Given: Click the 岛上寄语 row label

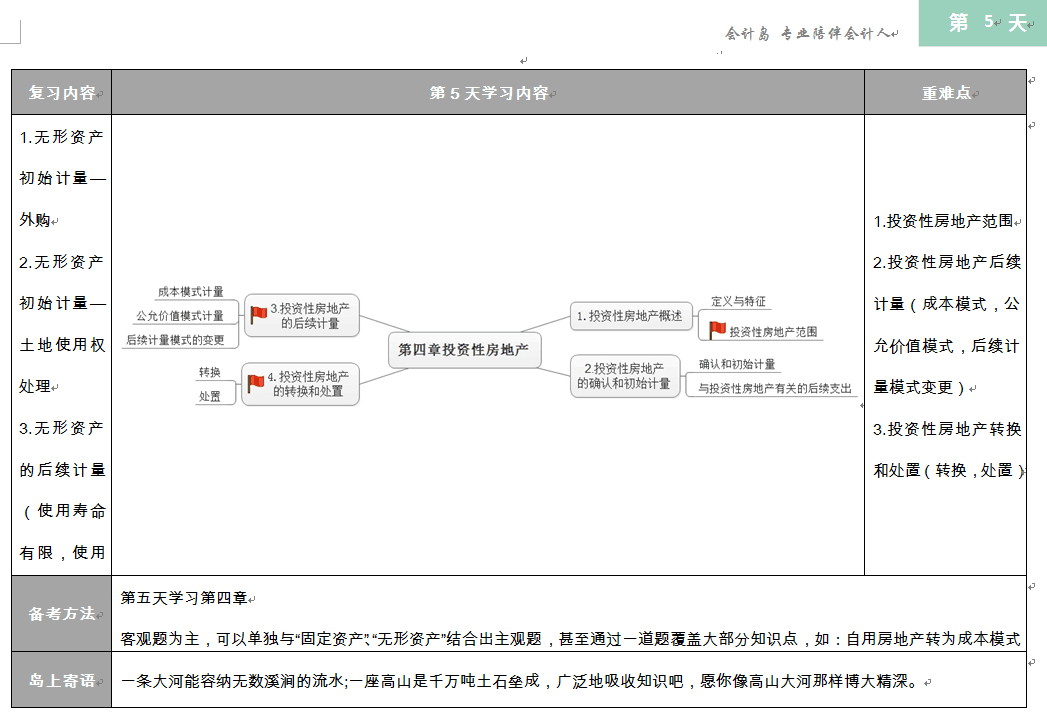Looking at the screenshot, I should [x=61, y=680].
